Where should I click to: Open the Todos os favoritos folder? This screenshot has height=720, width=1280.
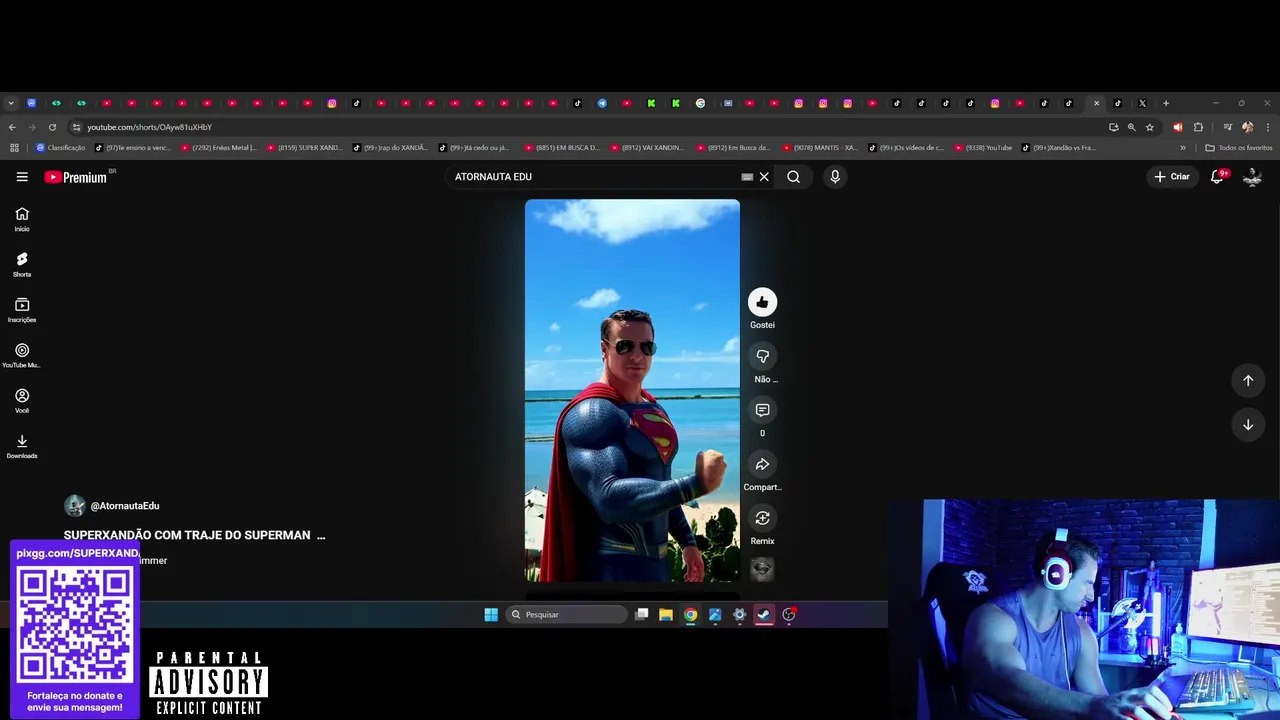pyautogui.click(x=1239, y=148)
